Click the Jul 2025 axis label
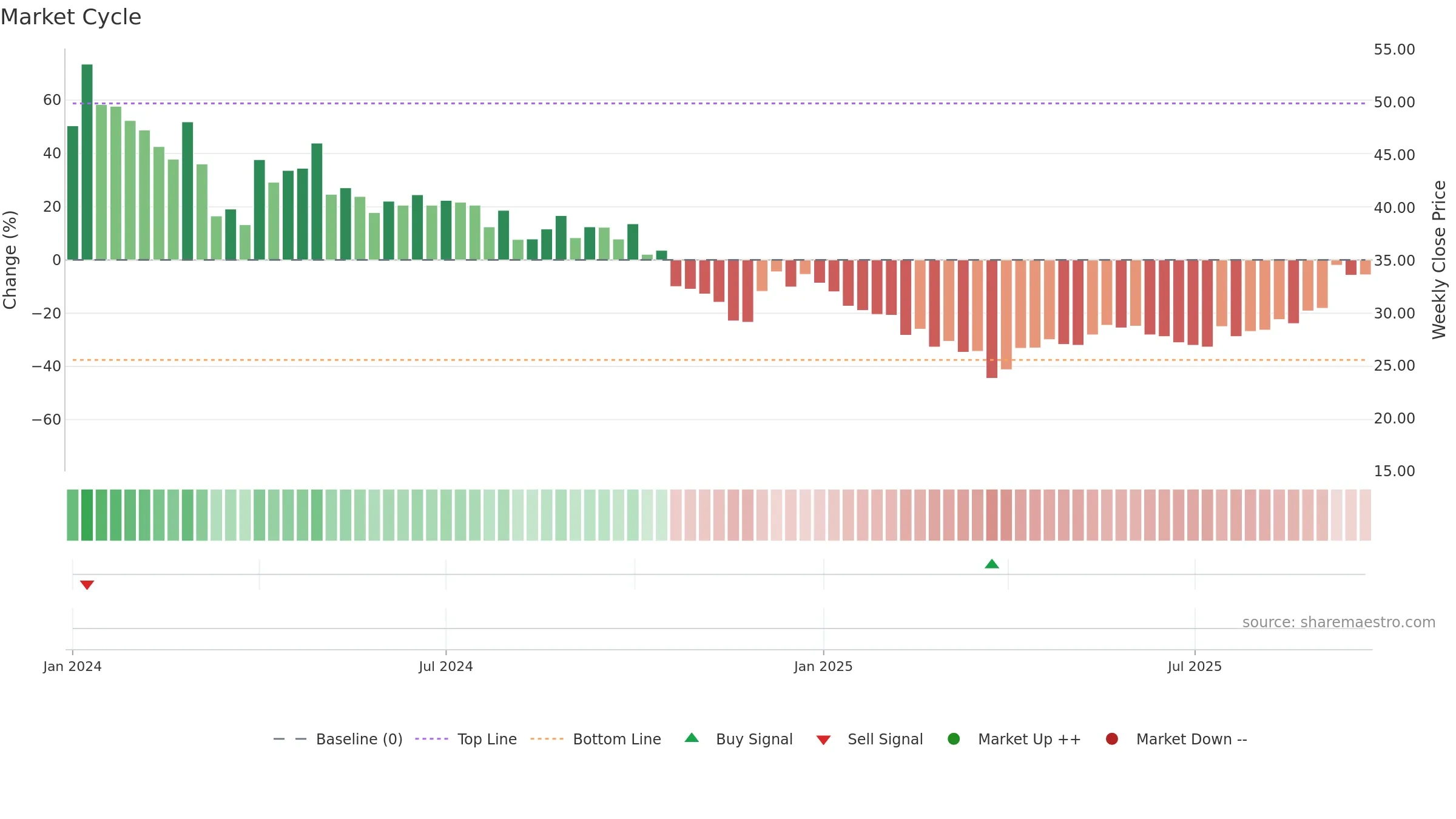The image size is (1456, 819). click(x=1195, y=666)
